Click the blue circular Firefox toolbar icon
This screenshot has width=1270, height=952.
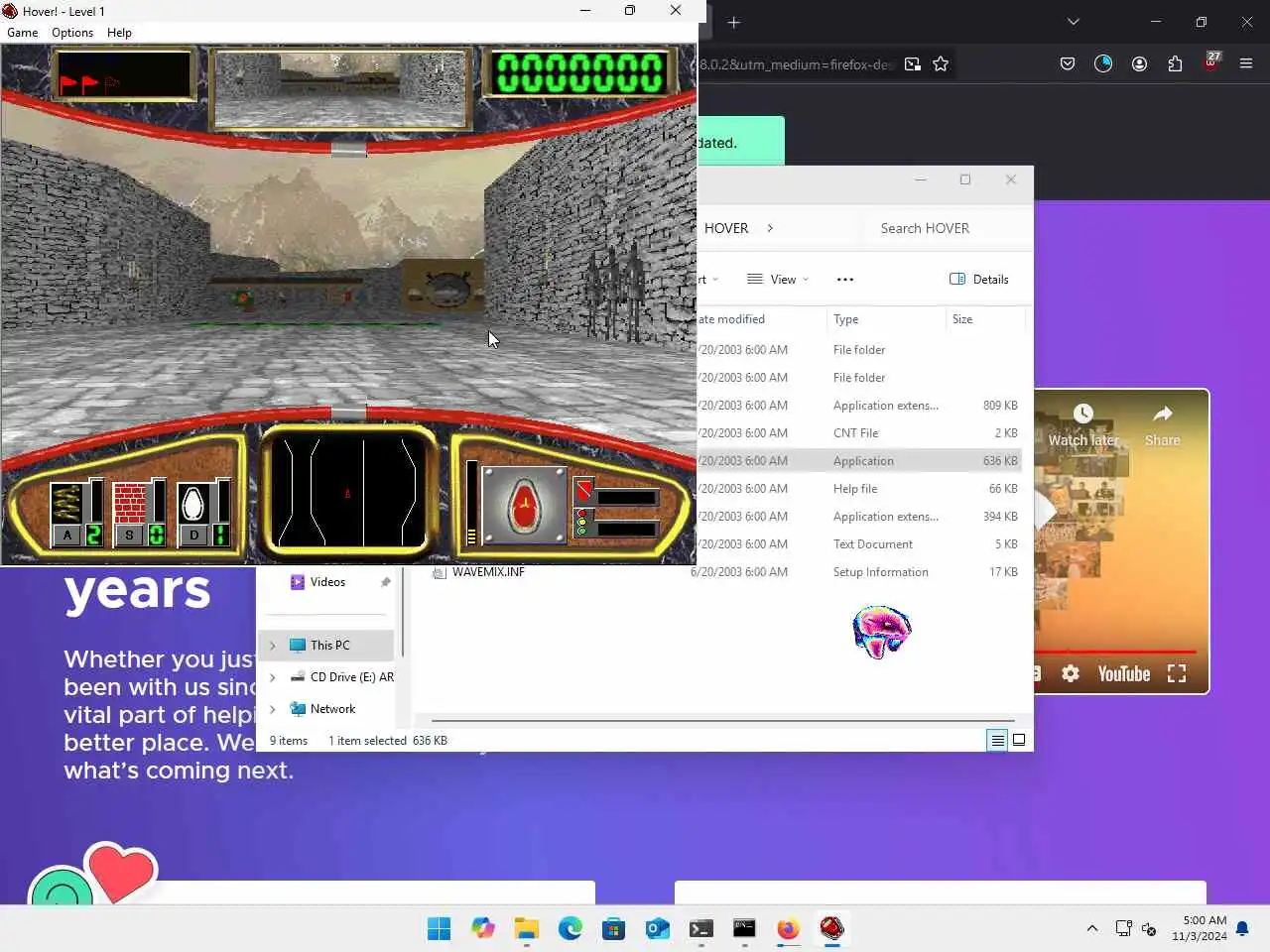coord(1103,63)
